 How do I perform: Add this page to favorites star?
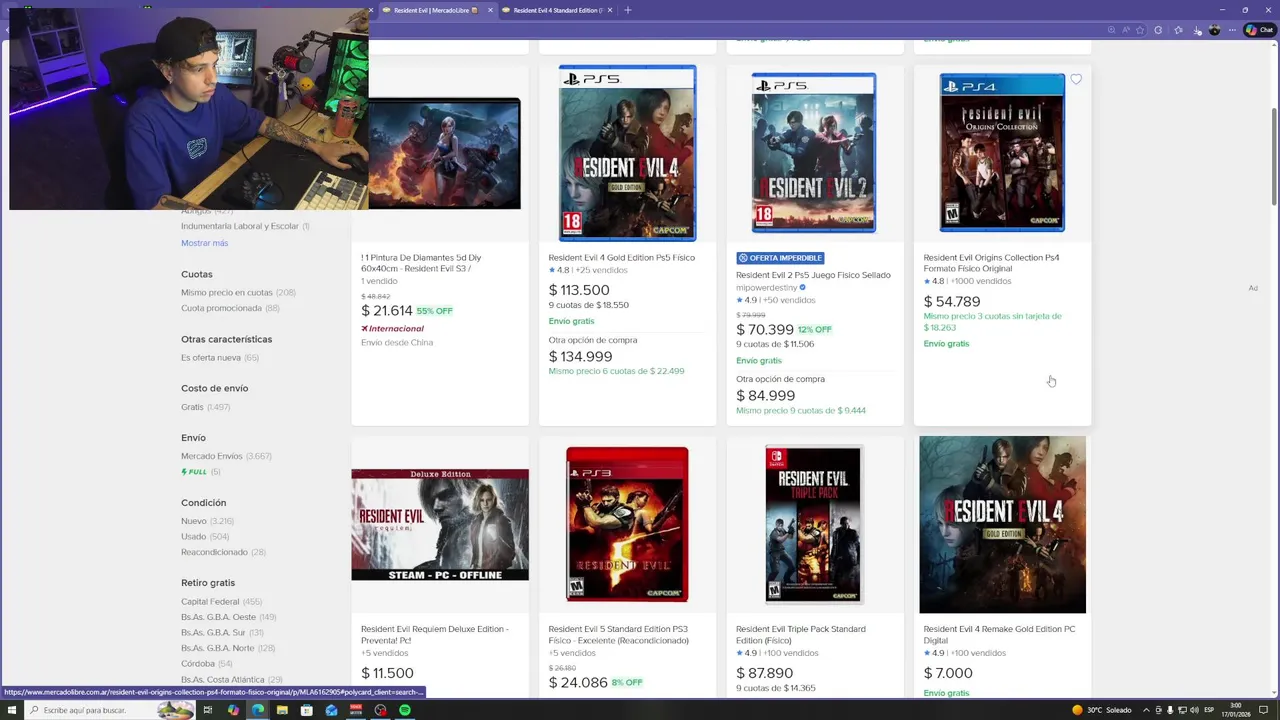(1140, 30)
